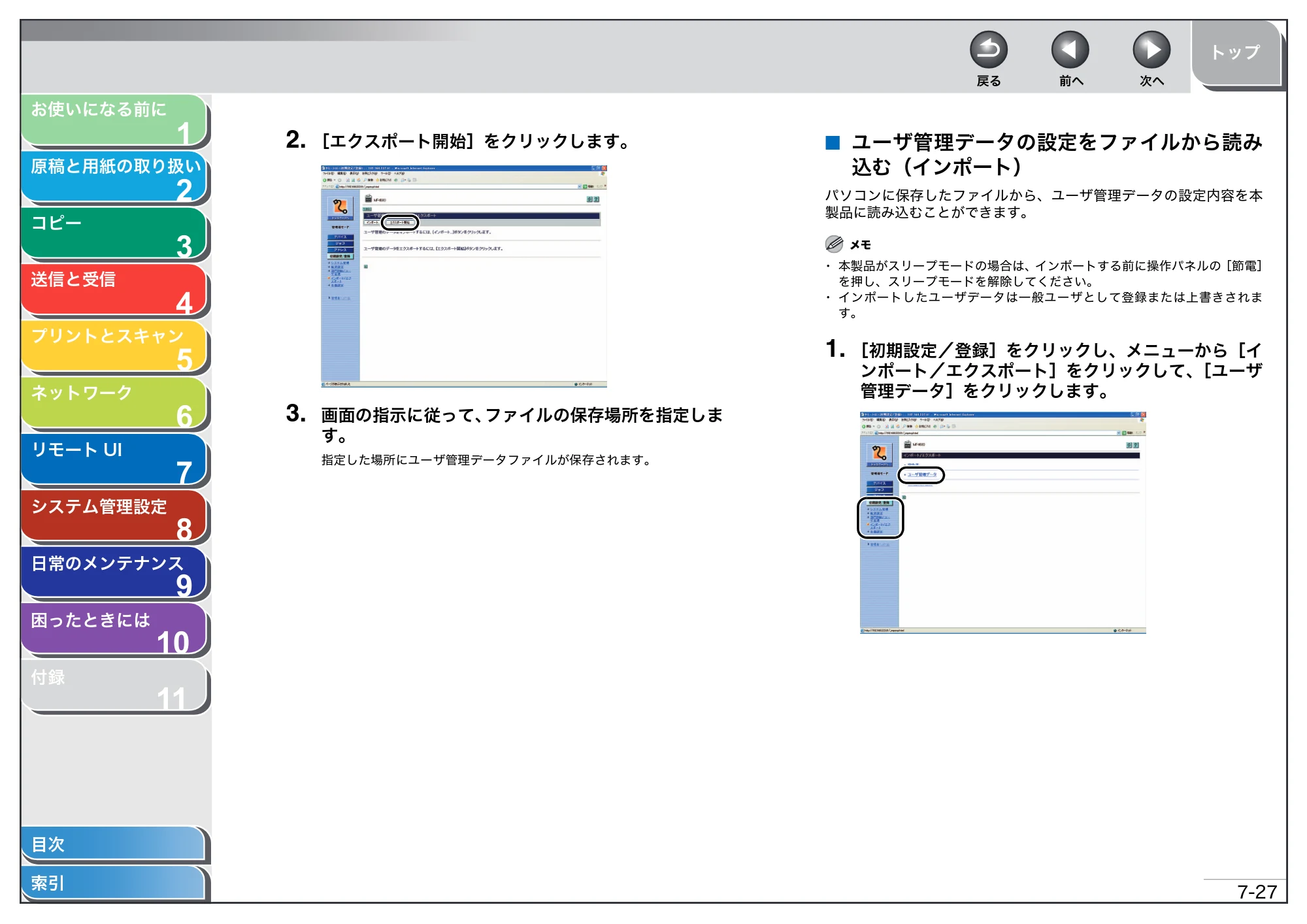The width and height of the screenshot is (1307, 924).
Task: Click the heading ユーザ管理データの設定をファイルから読み込む
Action: click(x=1057, y=154)
